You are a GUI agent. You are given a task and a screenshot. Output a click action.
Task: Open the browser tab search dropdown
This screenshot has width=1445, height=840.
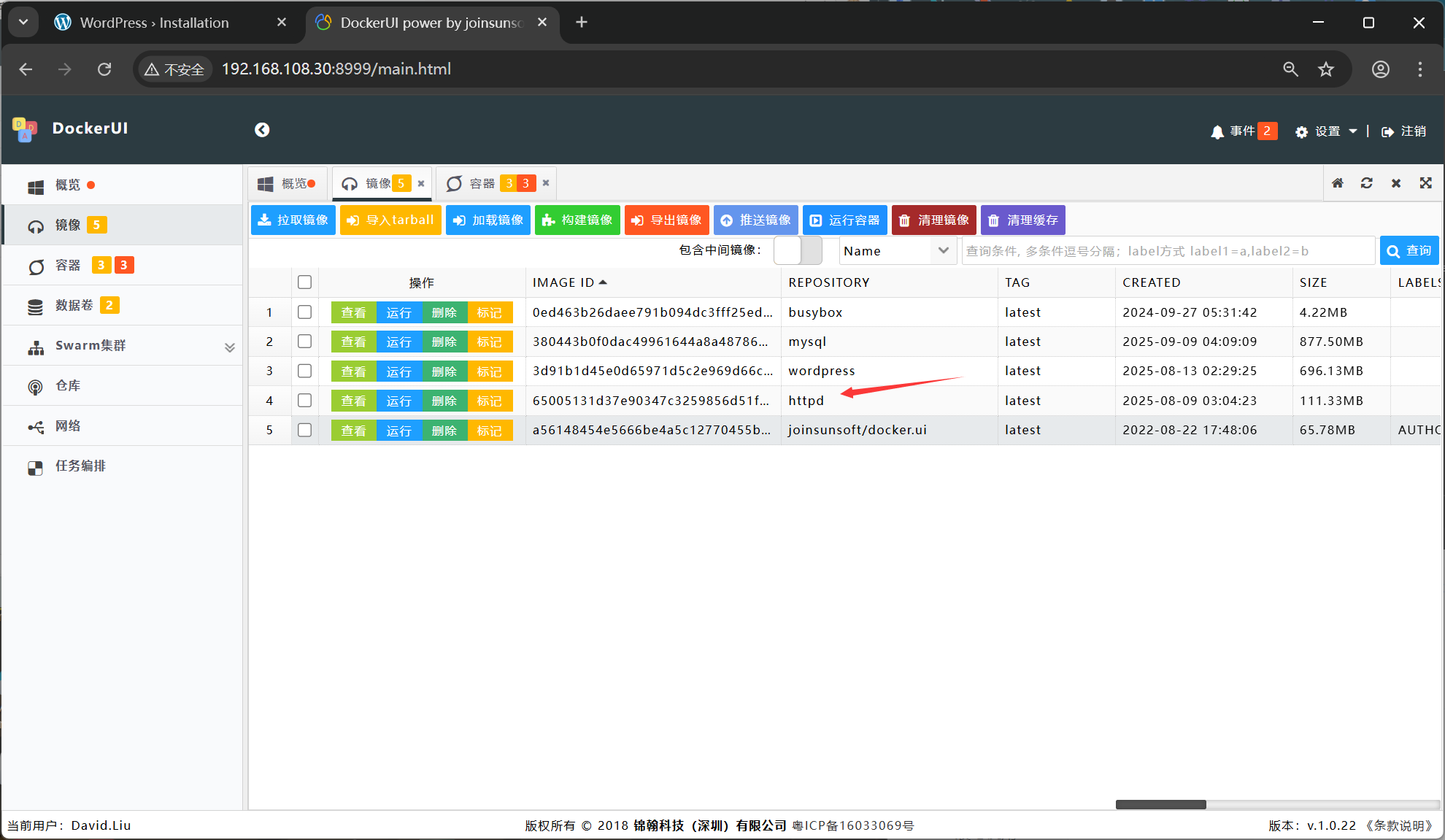tap(23, 23)
